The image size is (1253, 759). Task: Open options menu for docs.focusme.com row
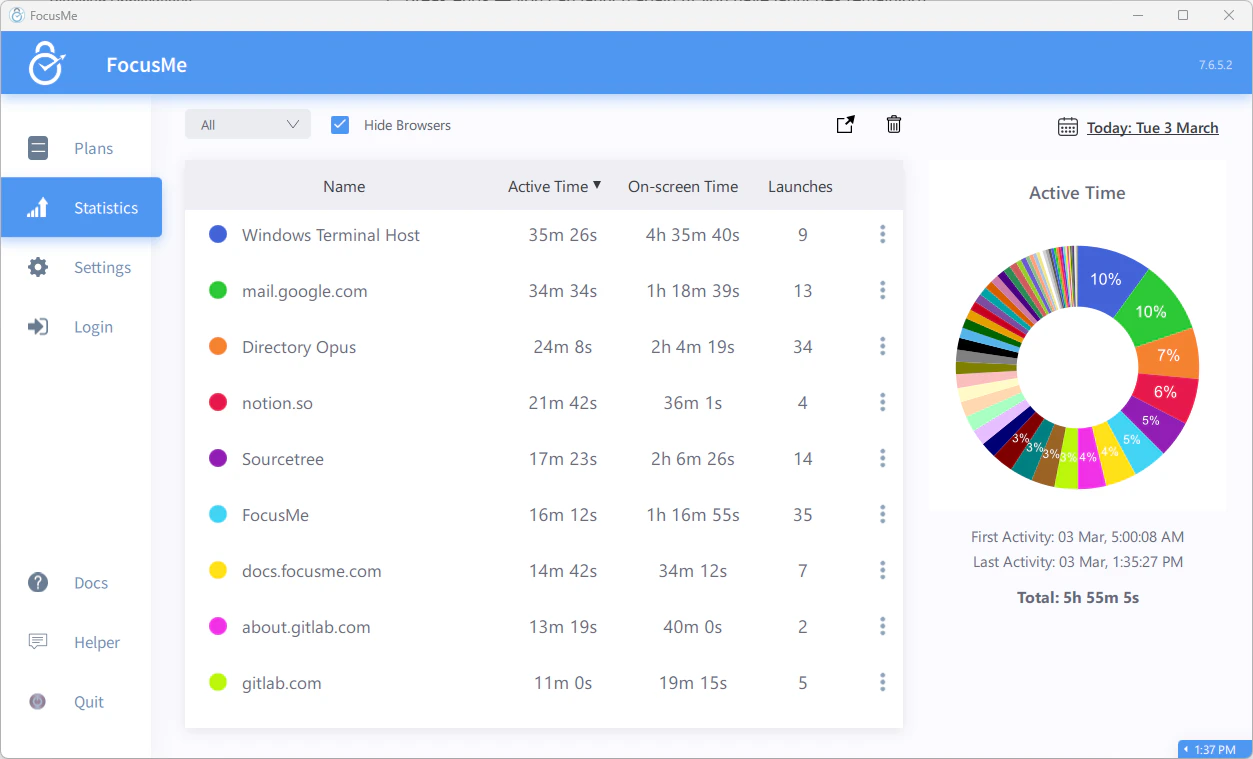tap(882, 570)
